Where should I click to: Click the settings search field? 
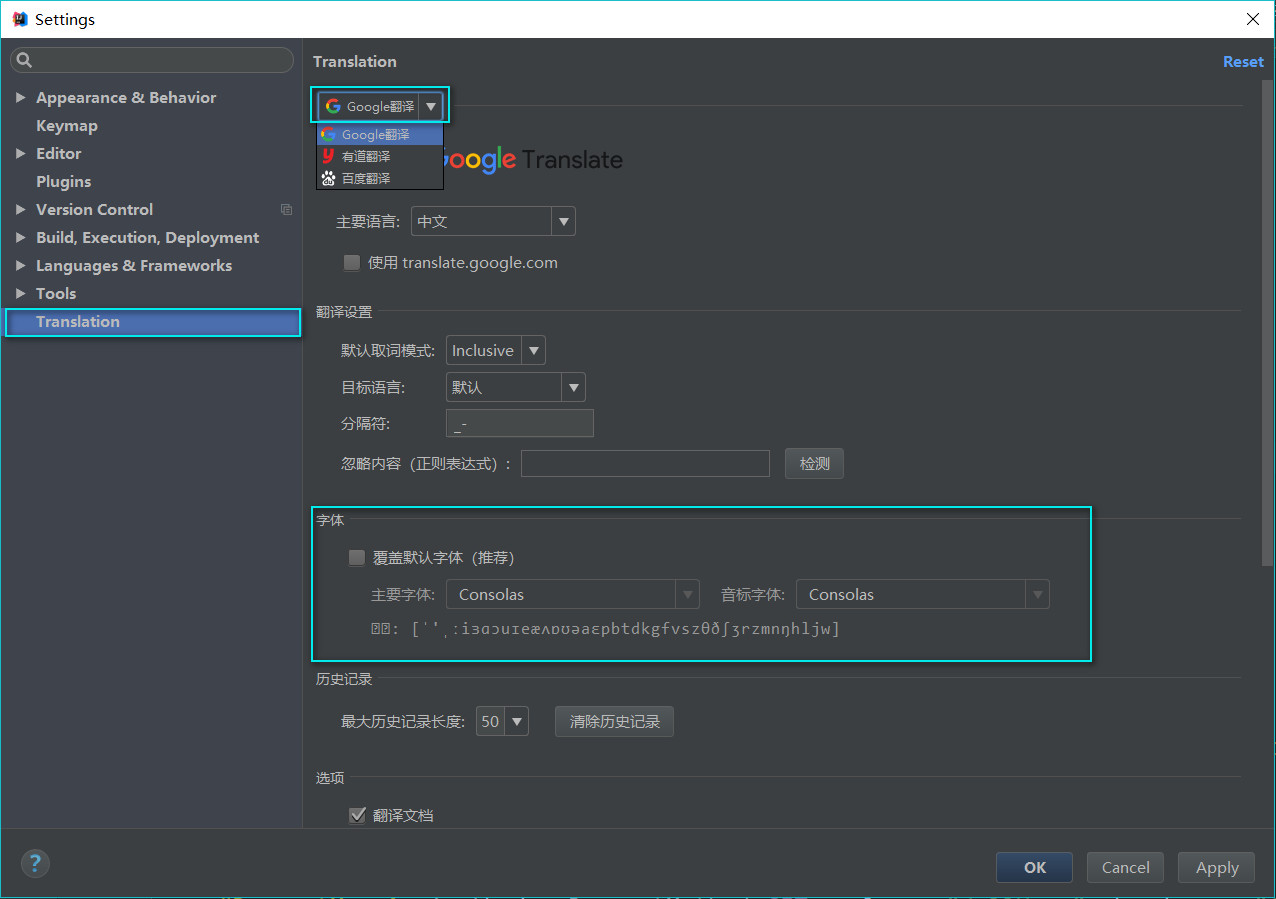click(152, 60)
